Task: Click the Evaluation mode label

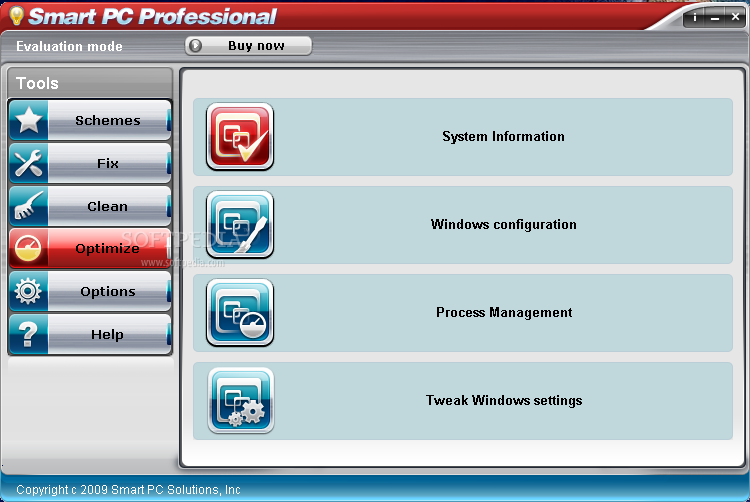Action: (69, 46)
